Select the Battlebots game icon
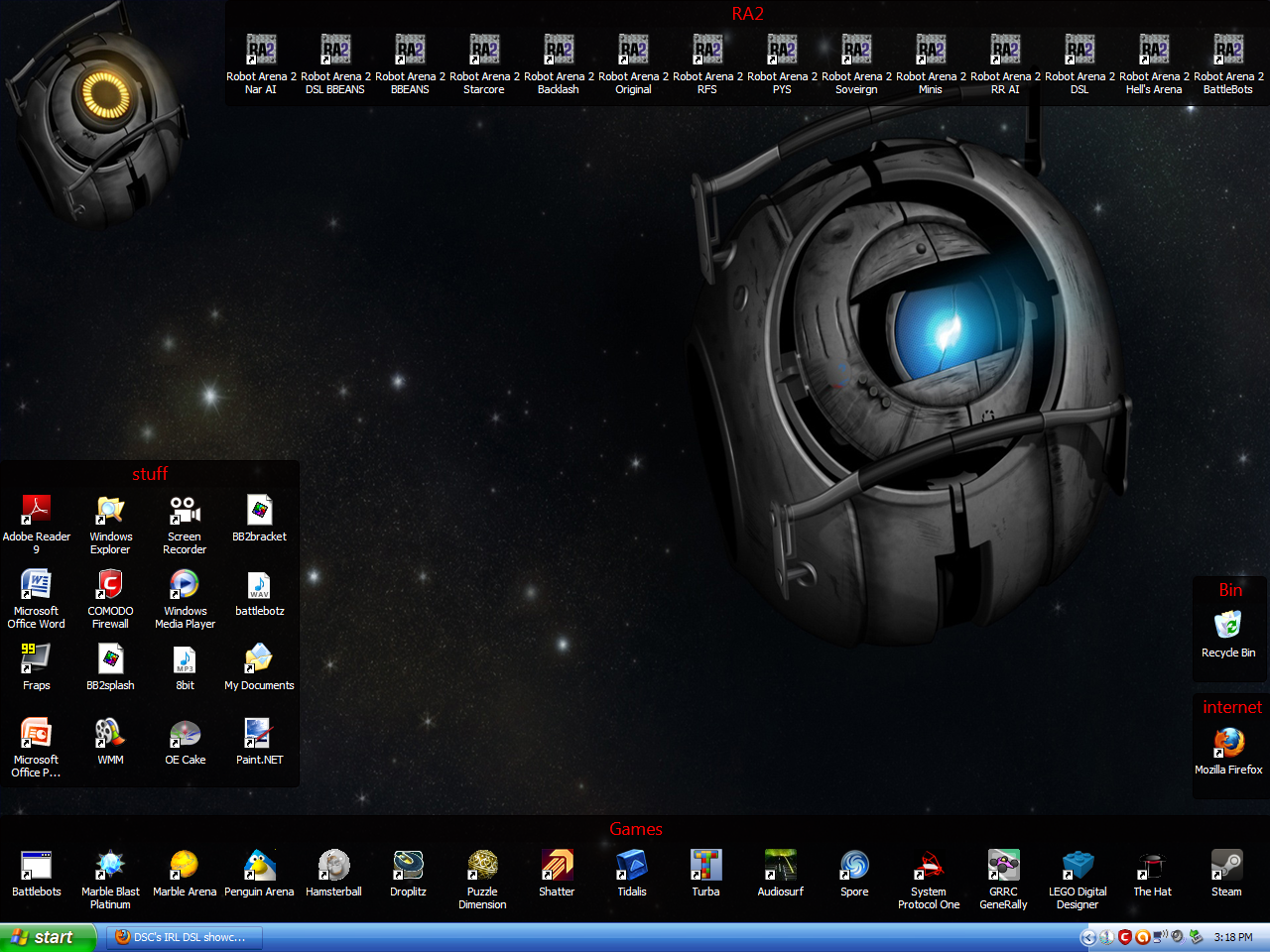The image size is (1270, 952). 37,873
